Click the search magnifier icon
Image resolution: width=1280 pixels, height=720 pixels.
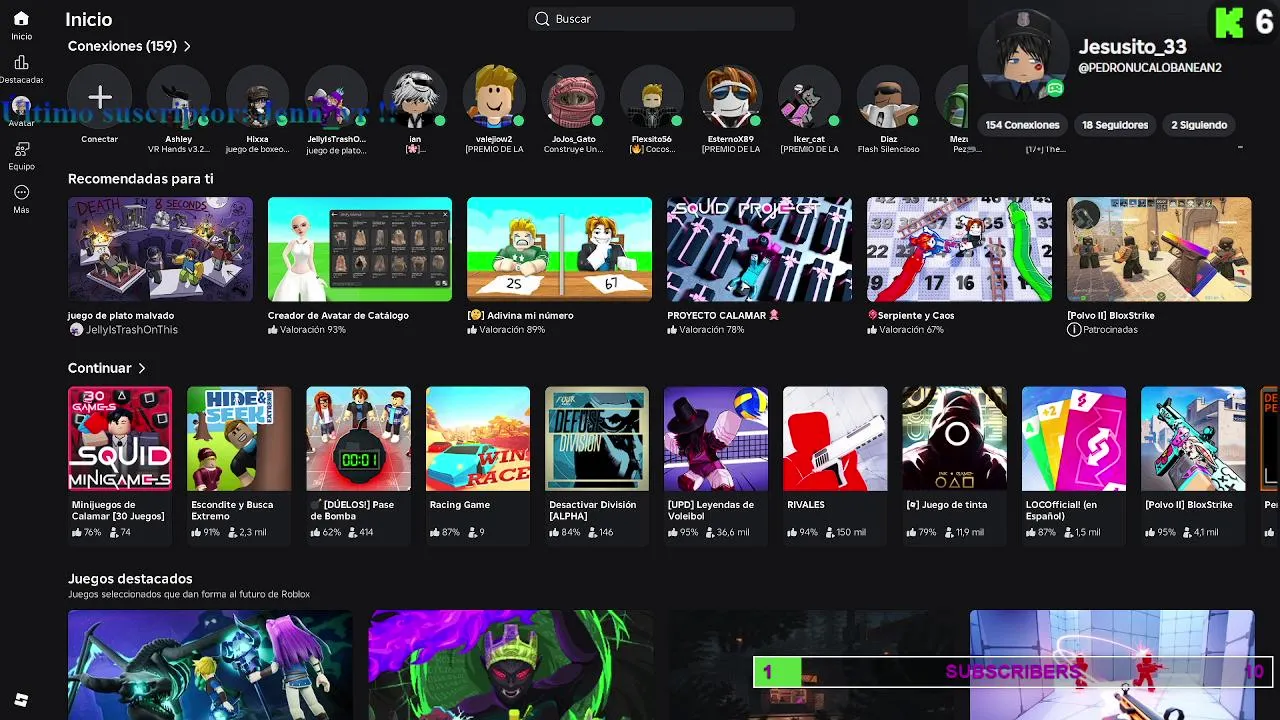tap(542, 19)
